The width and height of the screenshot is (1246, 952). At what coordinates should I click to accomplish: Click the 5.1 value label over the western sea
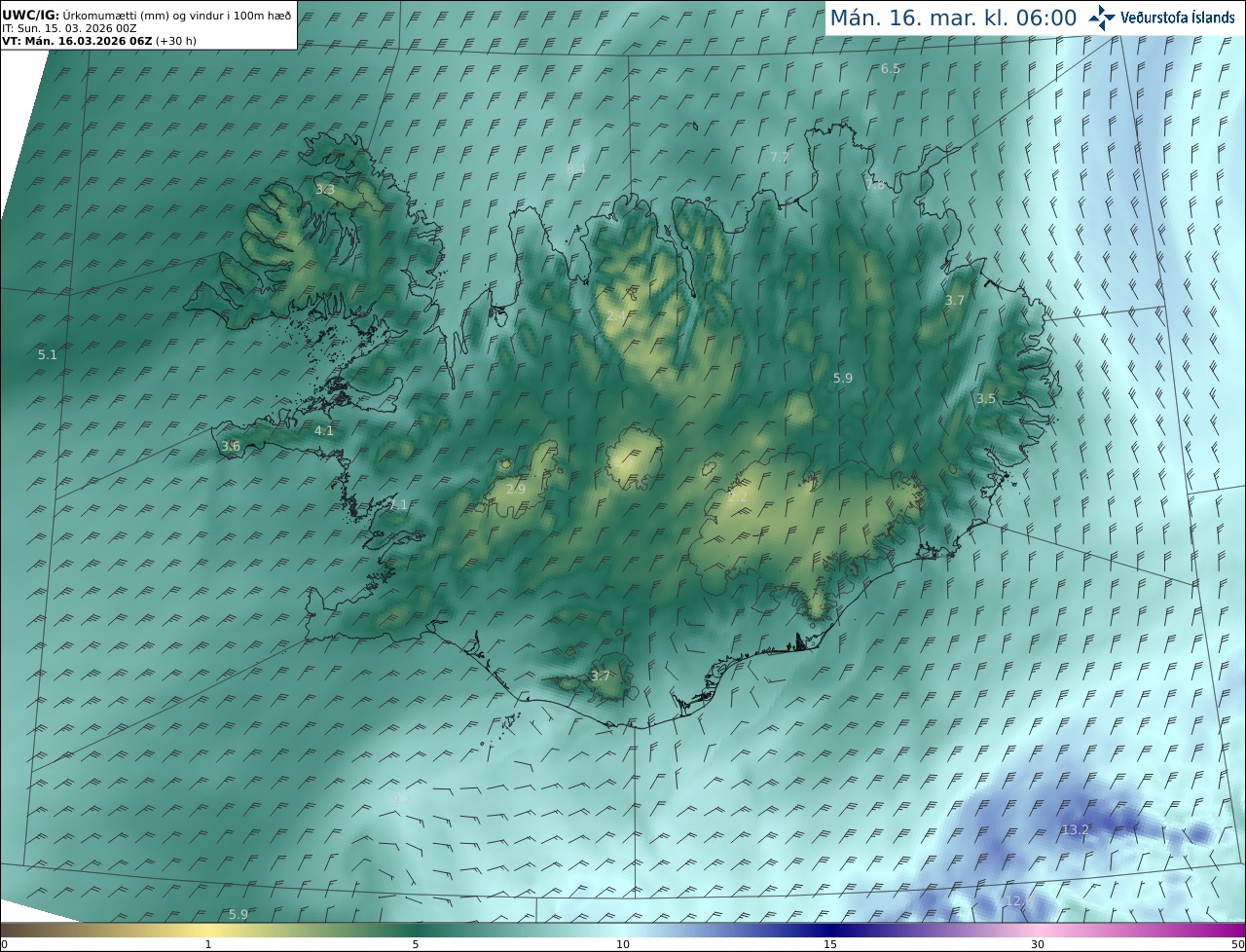[48, 355]
